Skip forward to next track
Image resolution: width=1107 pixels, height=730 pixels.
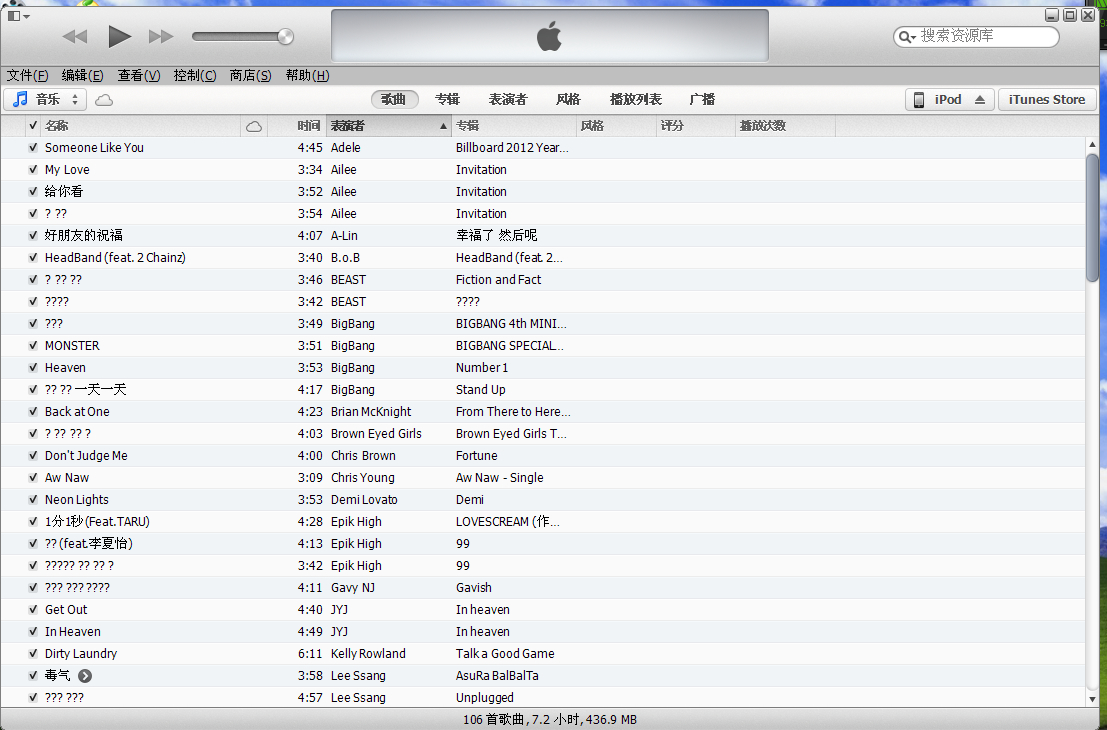(x=161, y=36)
